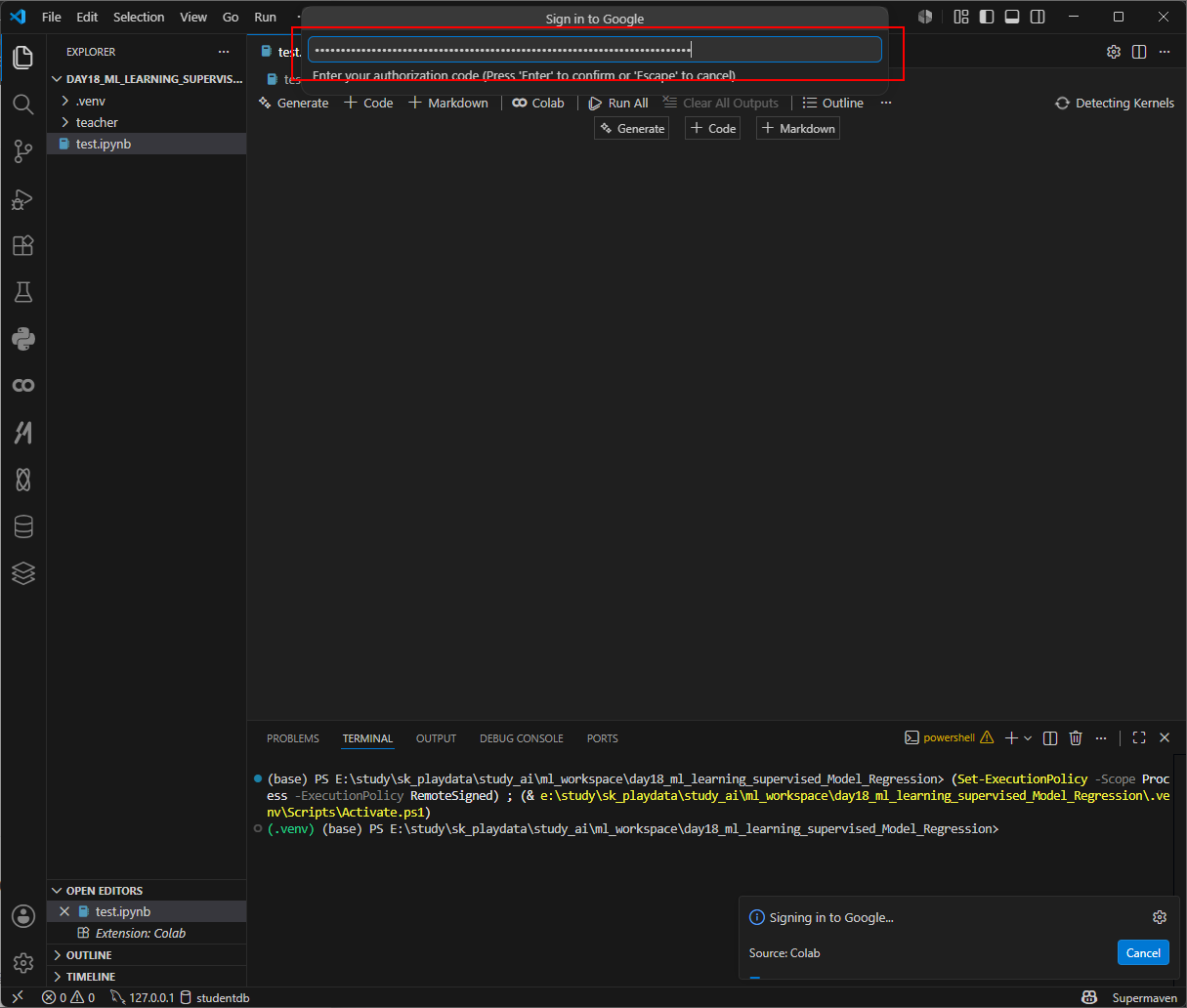Open the Selection menu

[x=139, y=17]
